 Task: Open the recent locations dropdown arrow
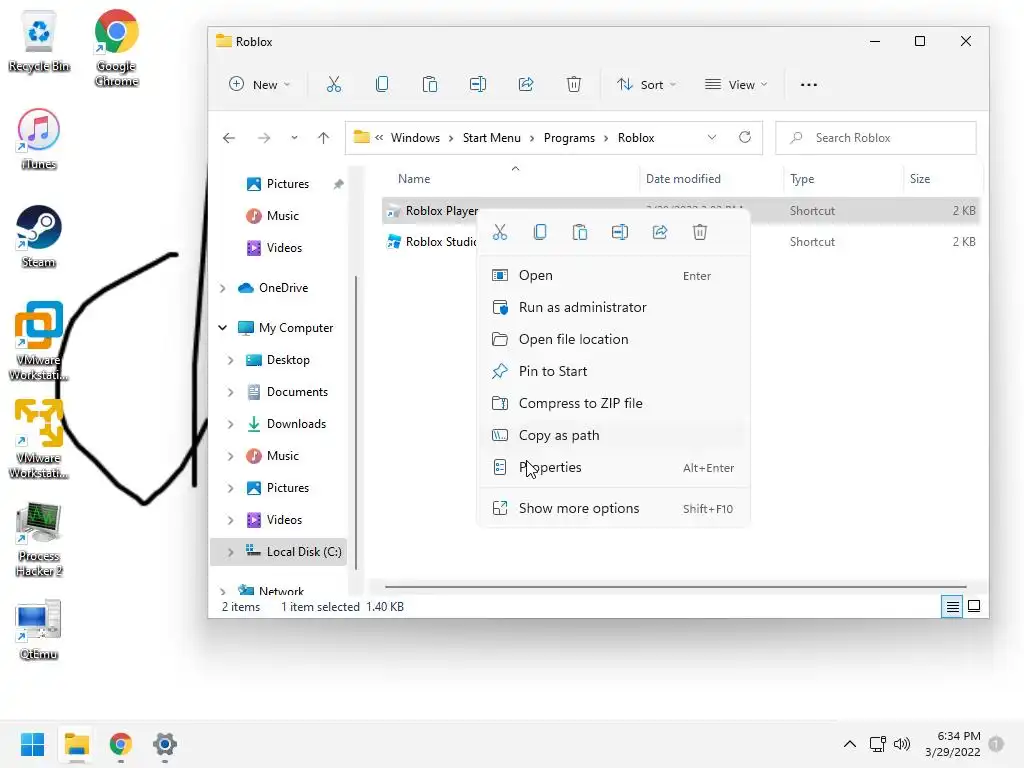pos(295,138)
